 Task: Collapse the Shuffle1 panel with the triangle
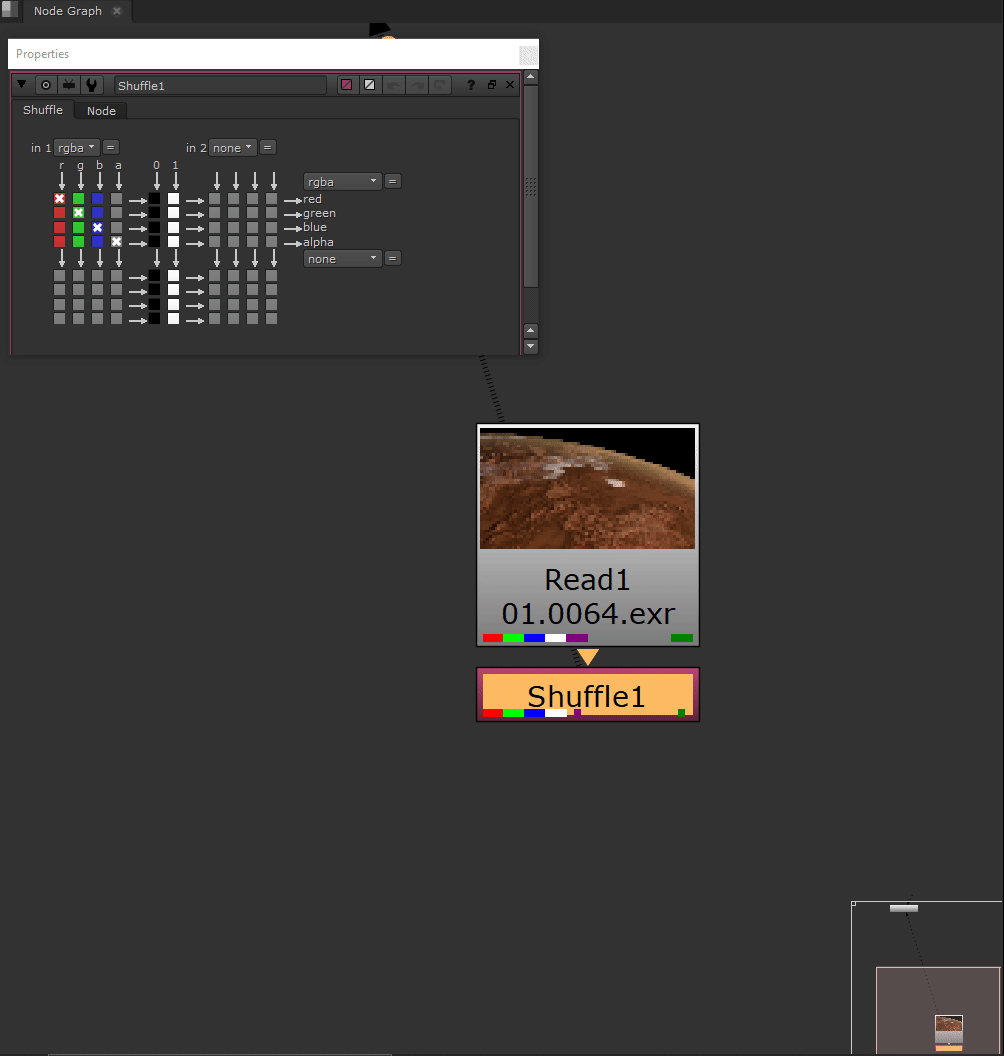click(x=22, y=85)
